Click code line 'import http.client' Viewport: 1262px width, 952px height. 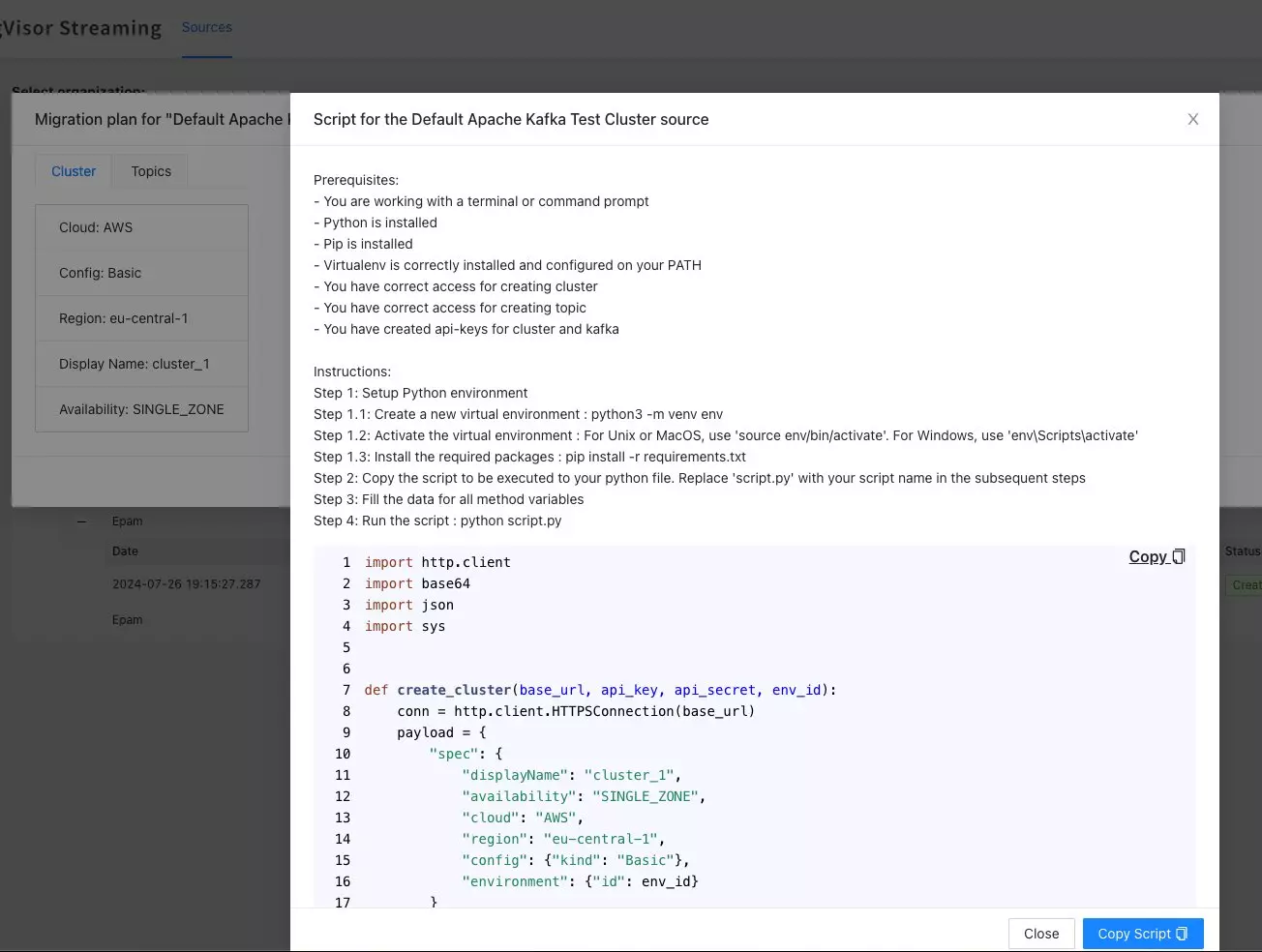(x=437, y=562)
